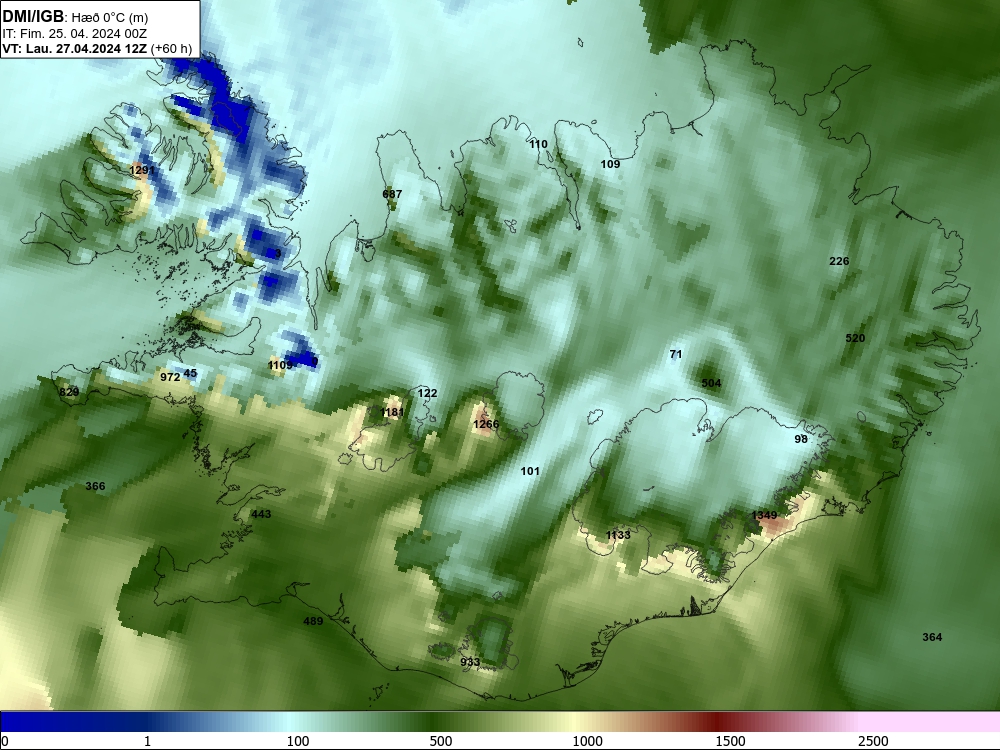
Task: Click the map value 504
Action: [x=711, y=383]
